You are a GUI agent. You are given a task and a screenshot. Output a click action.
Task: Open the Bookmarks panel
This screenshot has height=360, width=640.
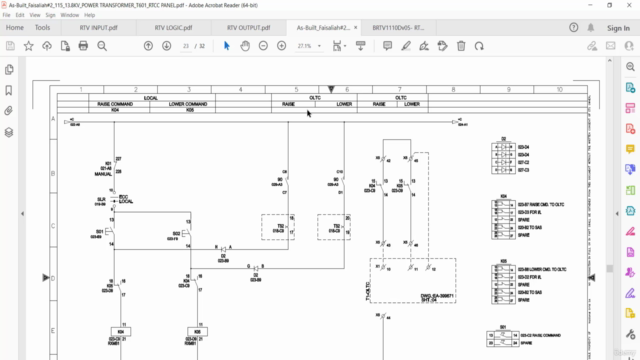point(9,90)
